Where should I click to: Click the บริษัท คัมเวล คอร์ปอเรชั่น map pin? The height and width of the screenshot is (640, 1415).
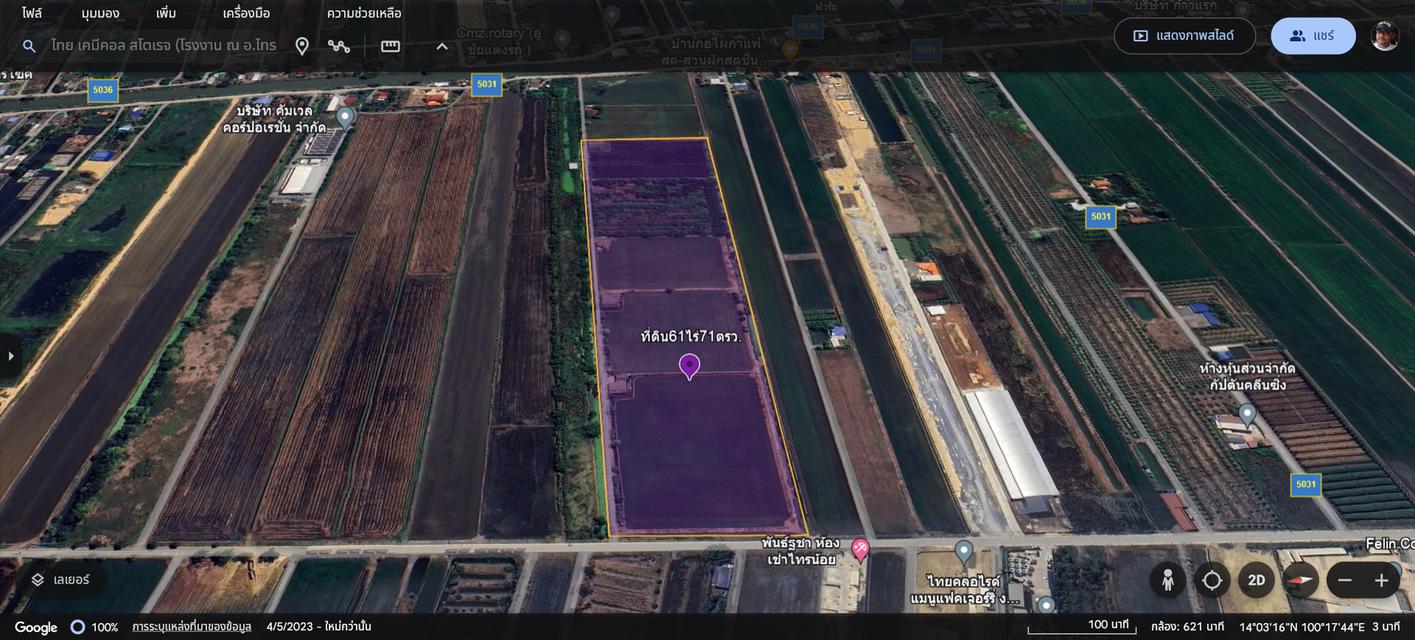coord(345,118)
